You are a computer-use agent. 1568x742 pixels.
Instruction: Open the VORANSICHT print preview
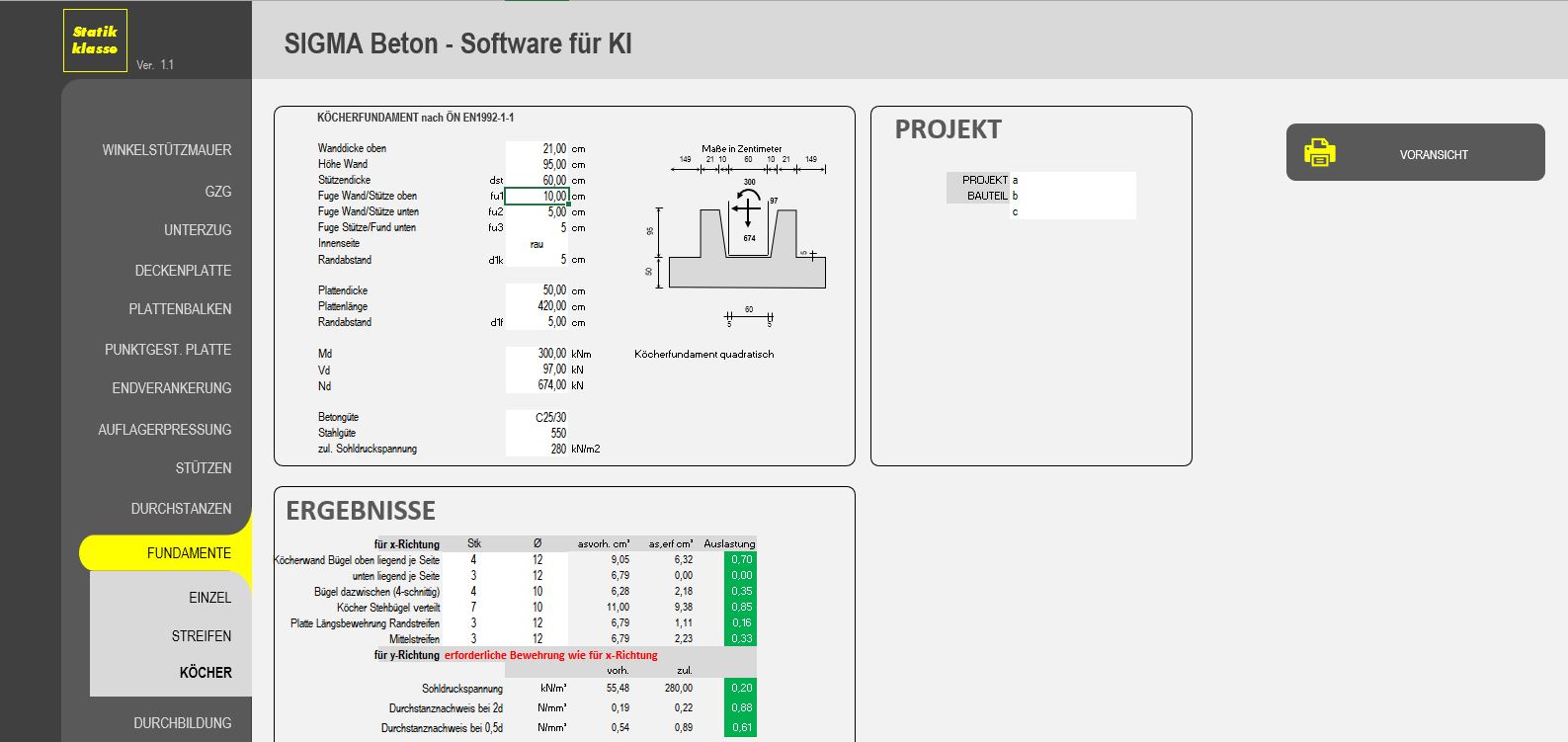[1433, 154]
